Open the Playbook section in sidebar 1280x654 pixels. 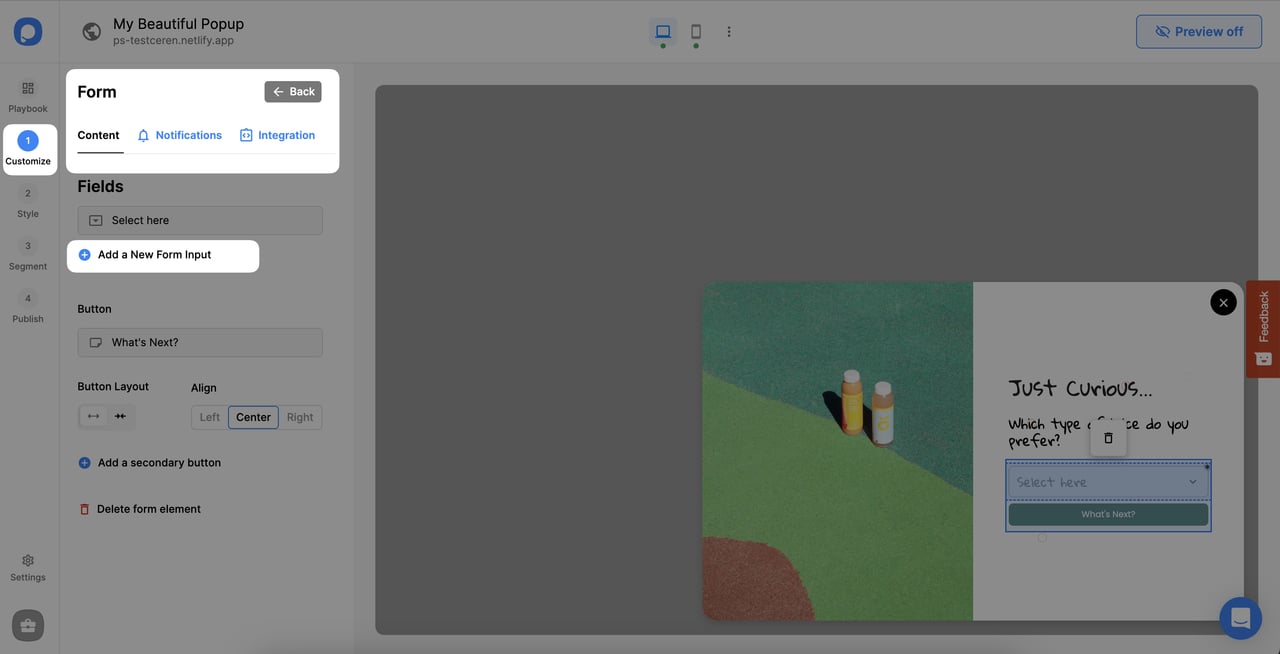(27, 96)
